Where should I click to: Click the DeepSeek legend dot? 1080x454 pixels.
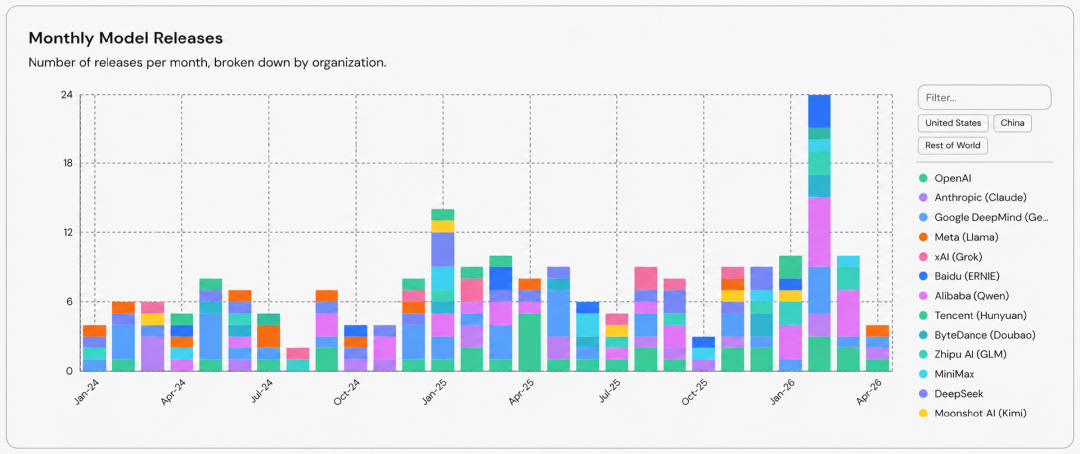coord(923,394)
